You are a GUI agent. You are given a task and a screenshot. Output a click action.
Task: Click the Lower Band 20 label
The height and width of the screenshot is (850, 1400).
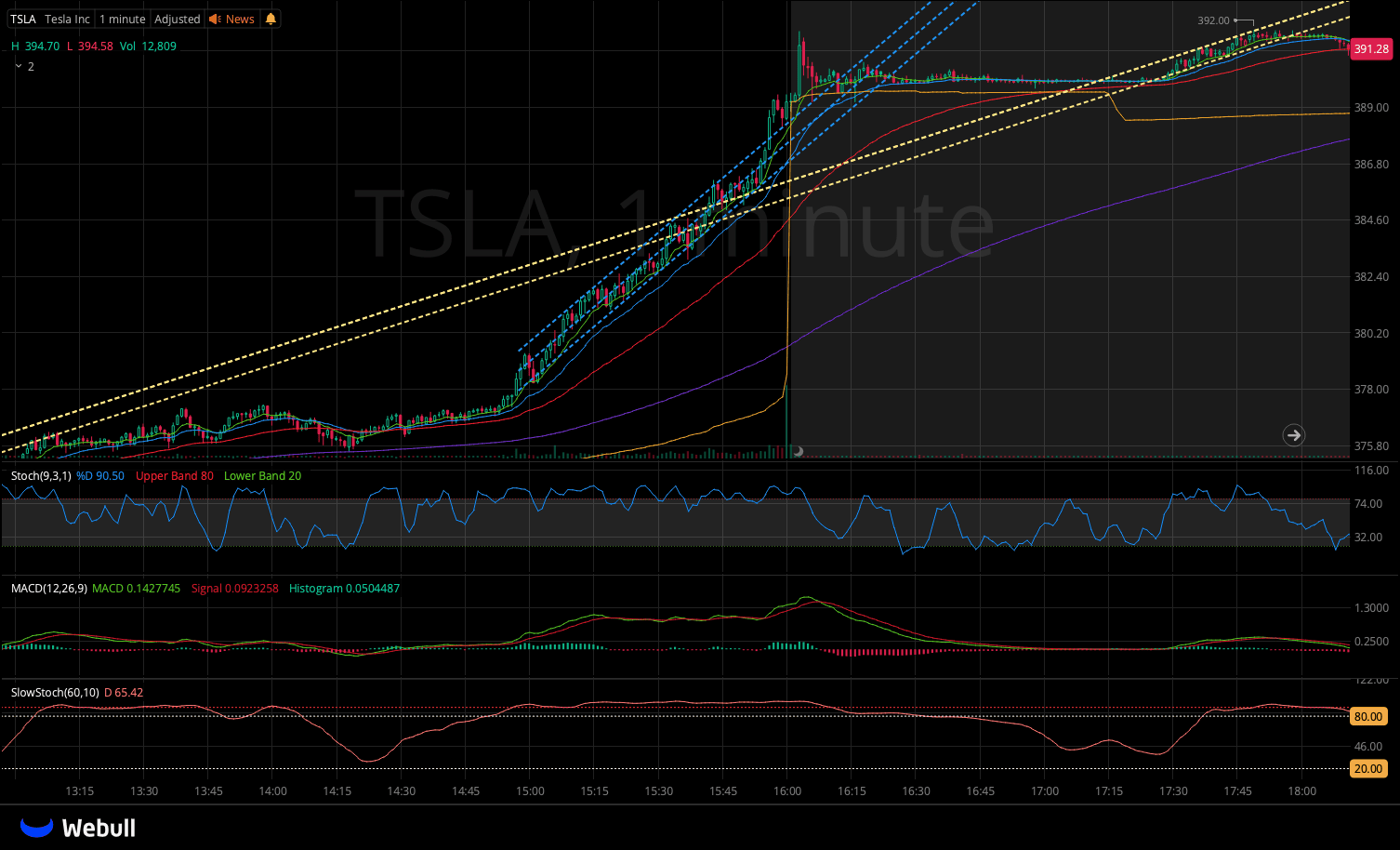263,475
